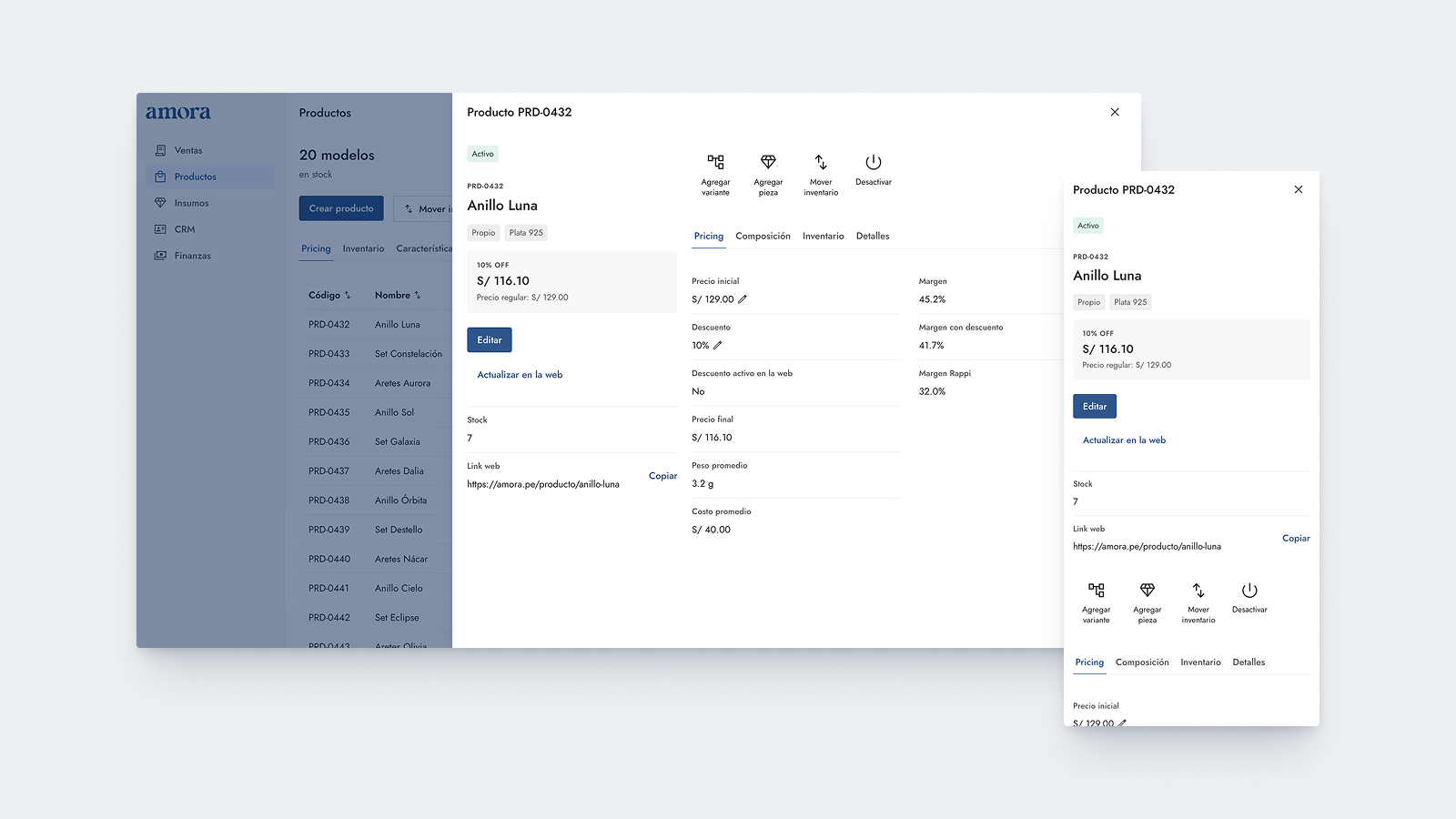Click Editar button in narrow panel
The height and width of the screenshot is (819, 1456).
tap(1095, 407)
